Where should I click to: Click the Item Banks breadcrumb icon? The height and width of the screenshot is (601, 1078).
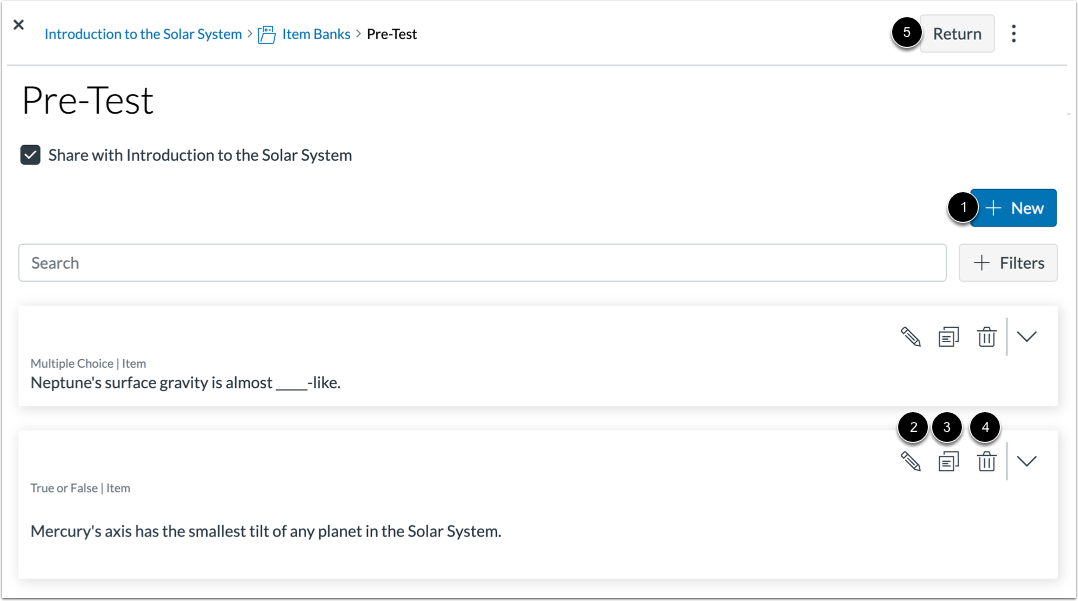266,33
